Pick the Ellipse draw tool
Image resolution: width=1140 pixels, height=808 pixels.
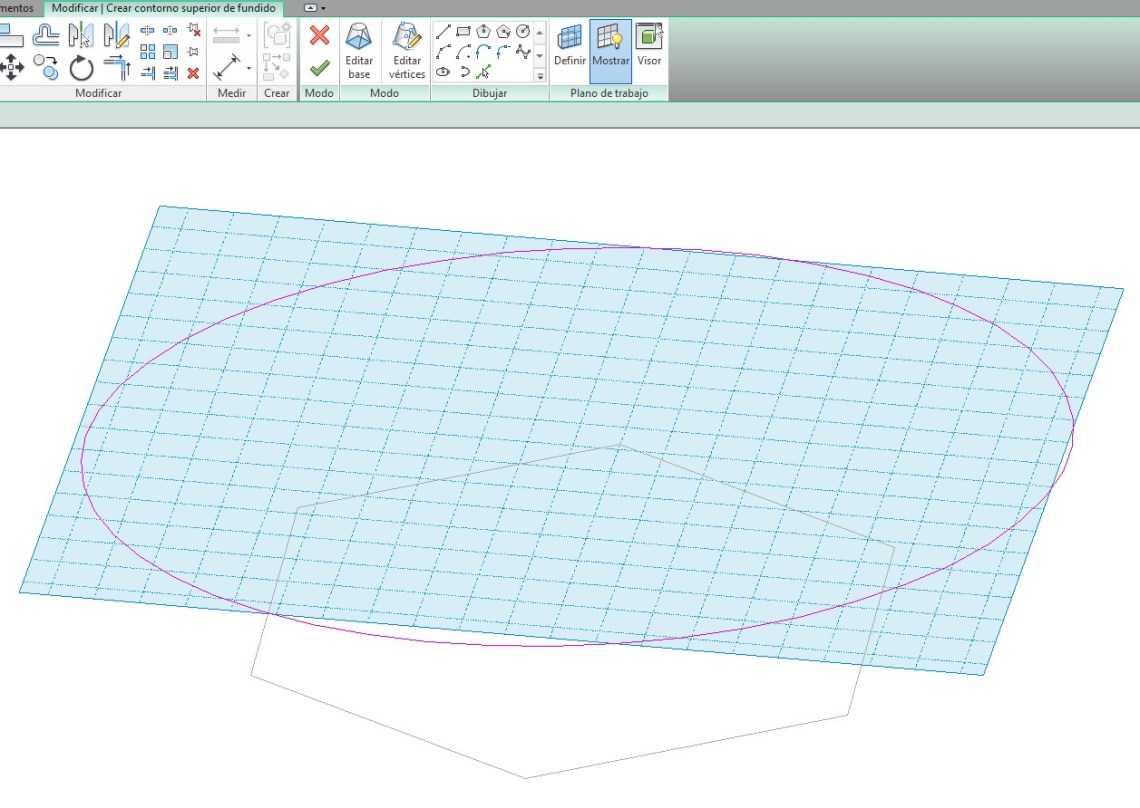click(x=443, y=72)
